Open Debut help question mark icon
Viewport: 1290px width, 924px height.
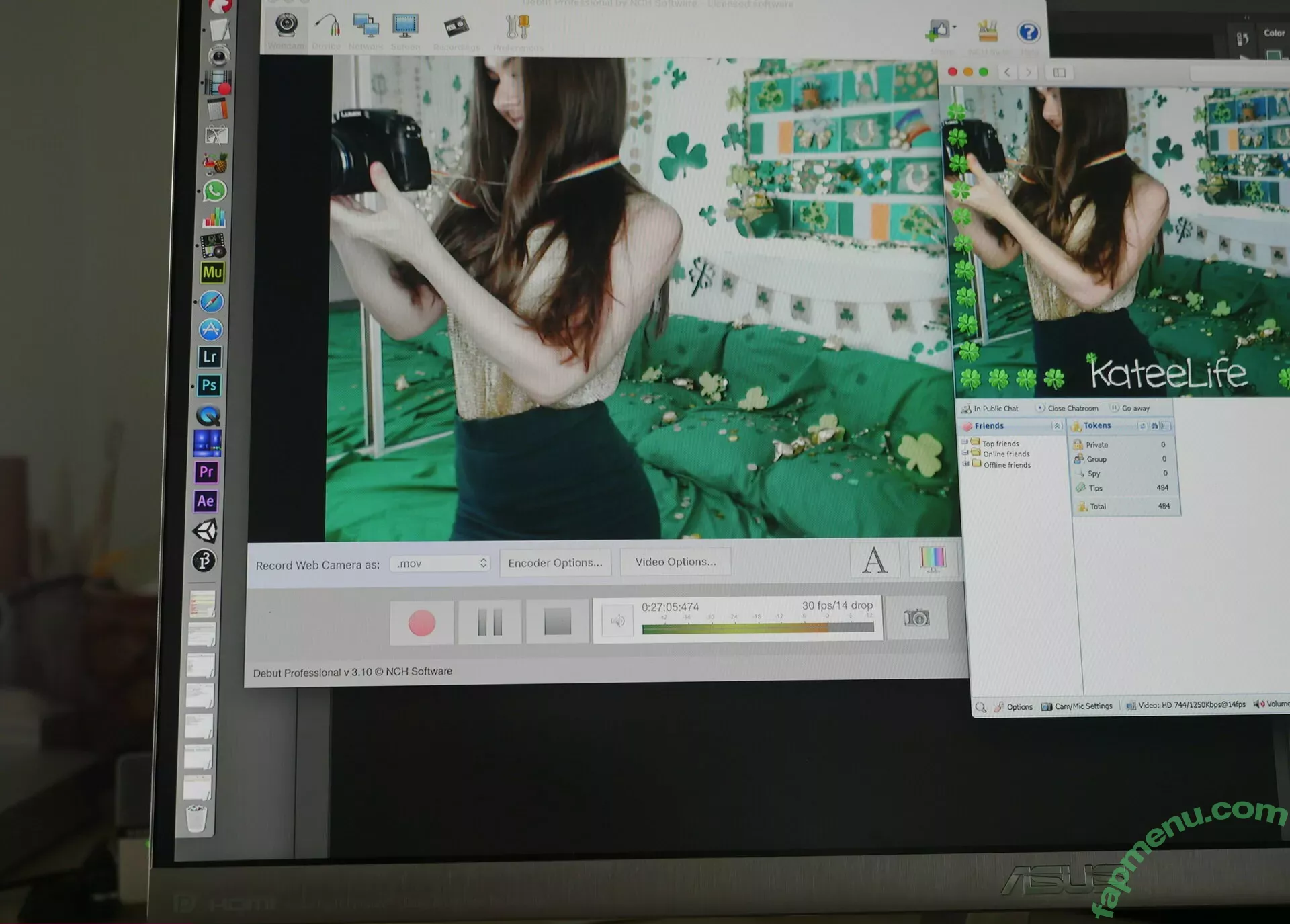click(x=1028, y=32)
